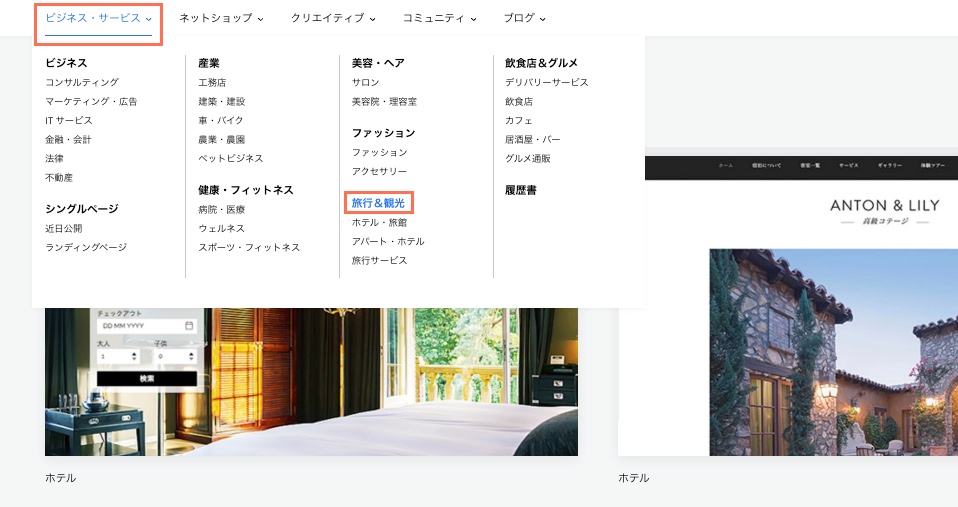The image size is (958, 507).
Task: Click the チェックアウト date input field
Action: [x=146, y=326]
